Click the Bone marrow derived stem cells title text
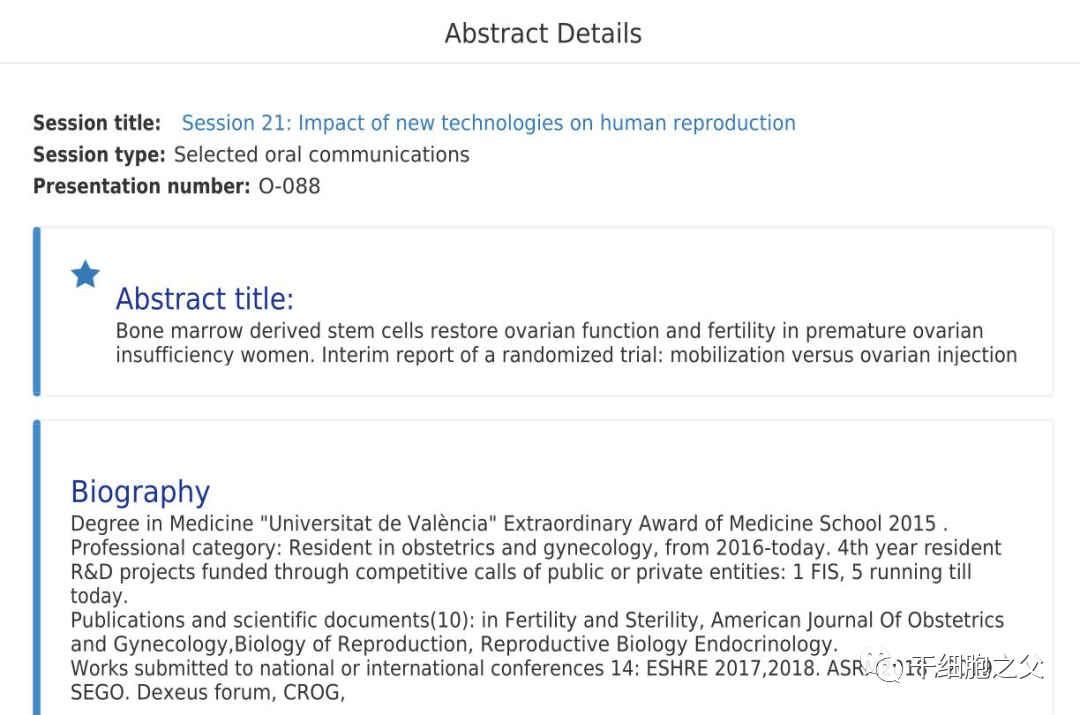The height and width of the screenshot is (715, 1080). (566, 342)
